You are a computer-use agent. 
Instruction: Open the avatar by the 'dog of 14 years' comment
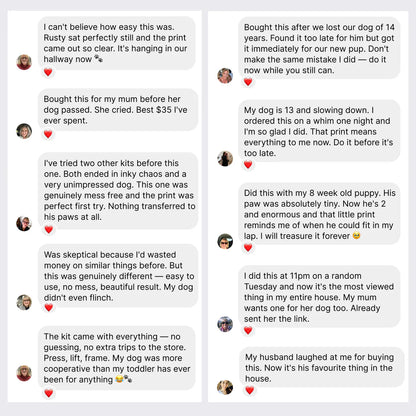point(225,76)
